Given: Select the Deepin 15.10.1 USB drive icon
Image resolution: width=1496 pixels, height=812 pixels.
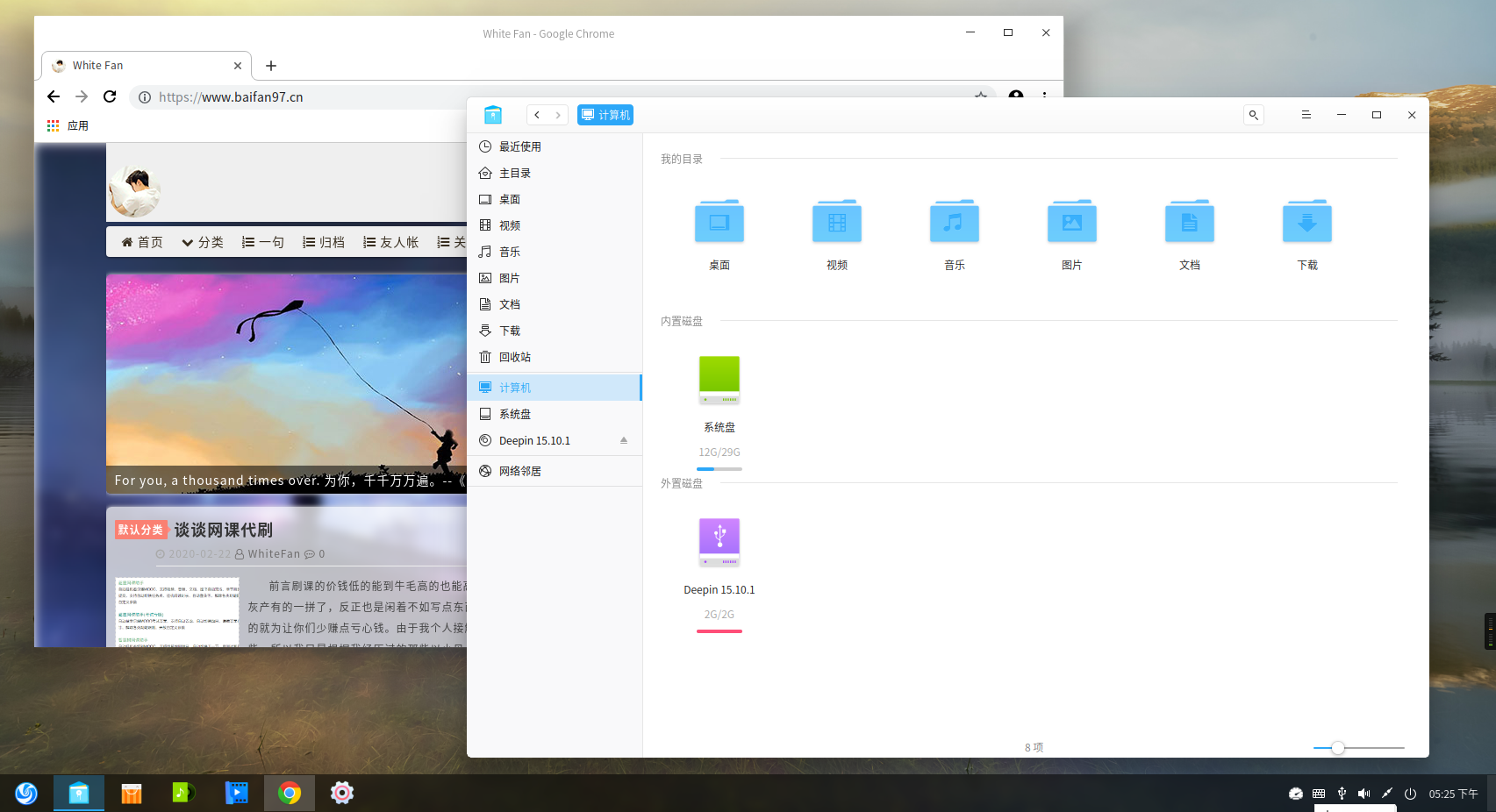Looking at the screenshot, I should click(x=719, y=542).
